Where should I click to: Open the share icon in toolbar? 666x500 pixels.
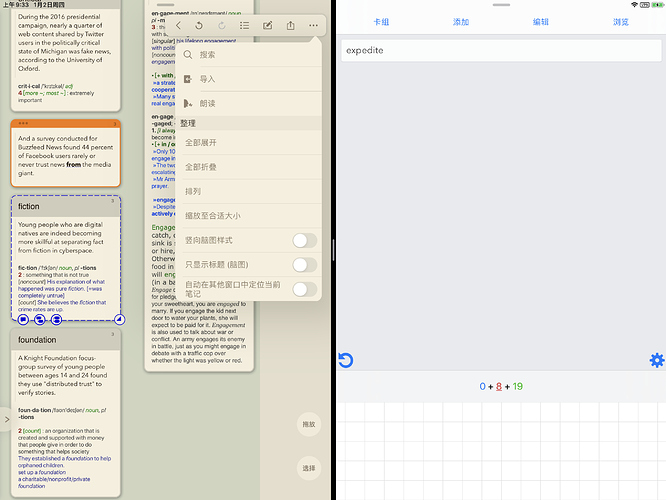click(x=291, y=25)
